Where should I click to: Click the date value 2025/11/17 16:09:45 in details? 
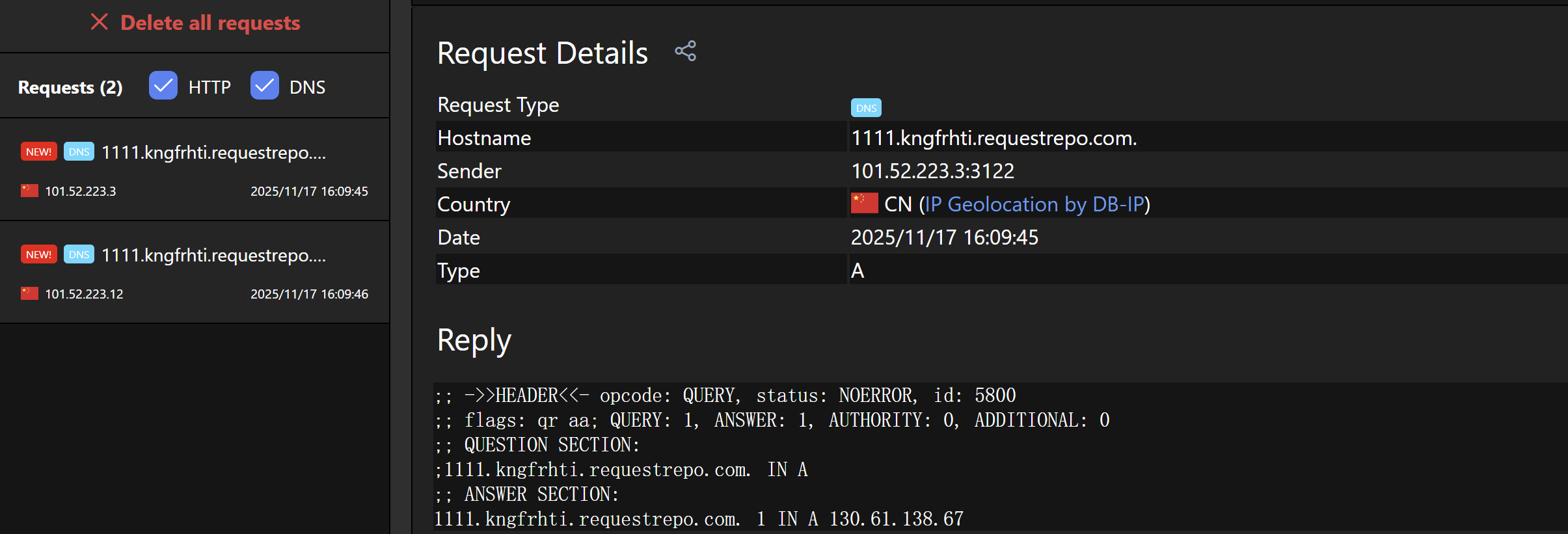(x=945, y=237)
